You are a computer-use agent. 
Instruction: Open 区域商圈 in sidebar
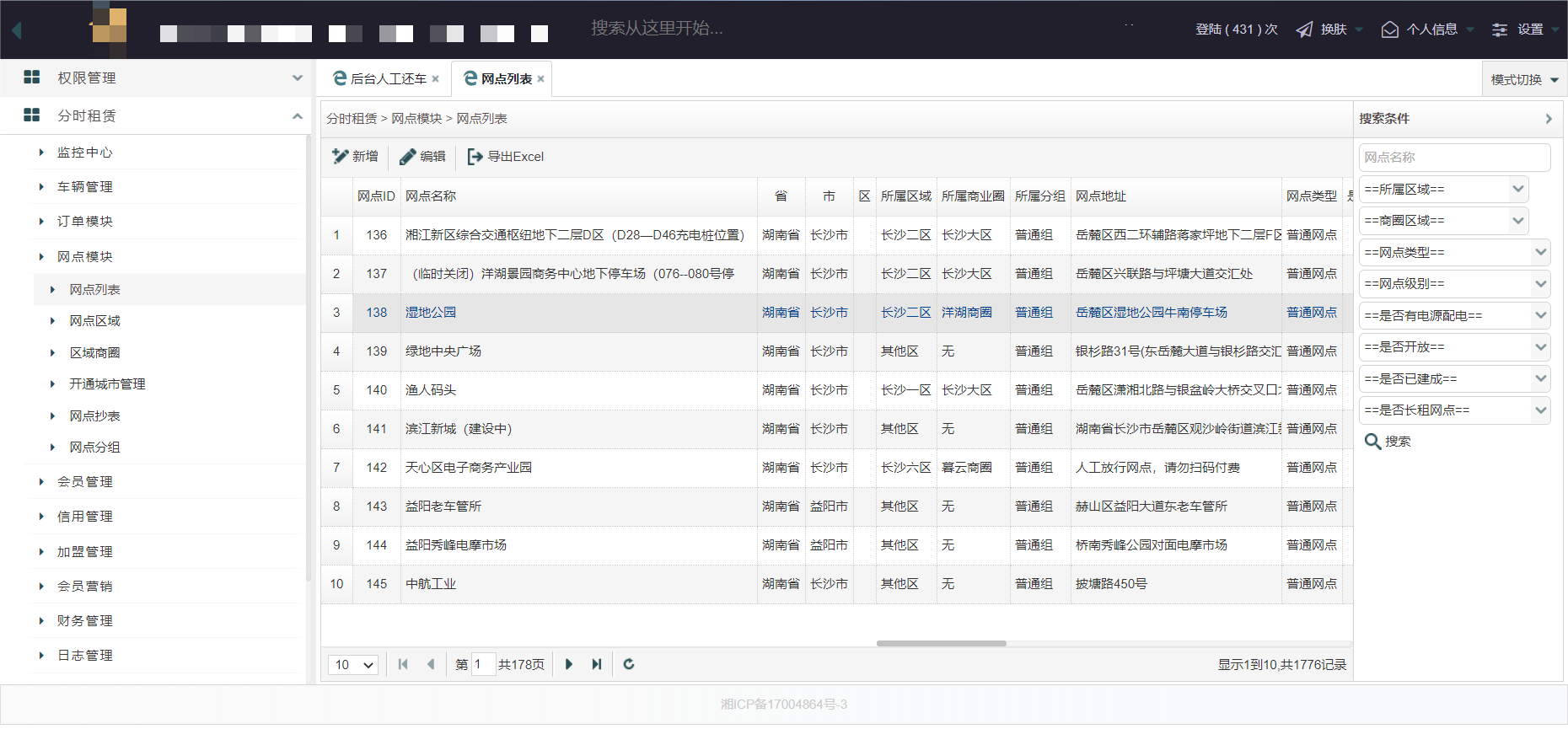tap(94, 353)
